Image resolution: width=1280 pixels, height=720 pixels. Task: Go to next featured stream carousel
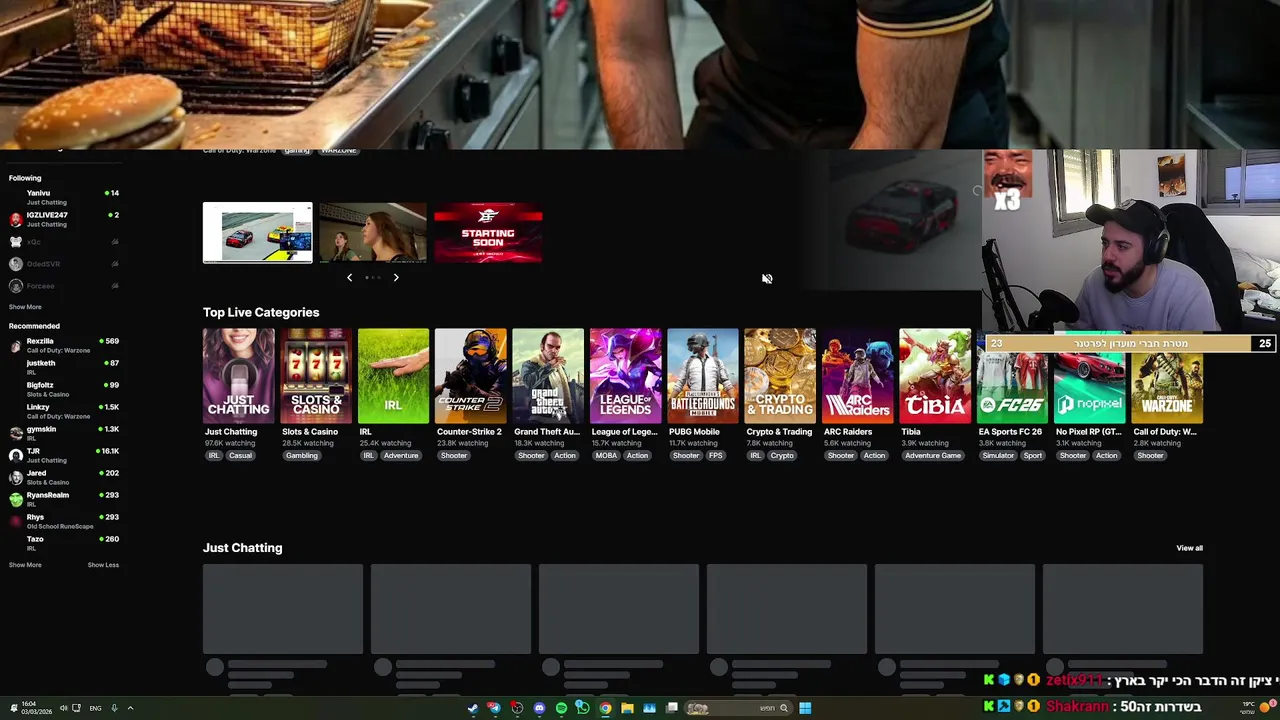[396, 277]
